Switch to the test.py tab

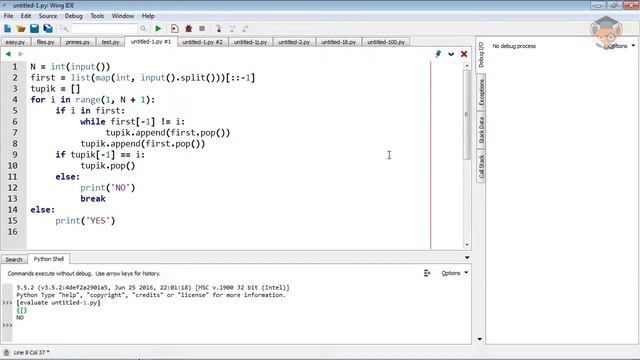(110, 42)
